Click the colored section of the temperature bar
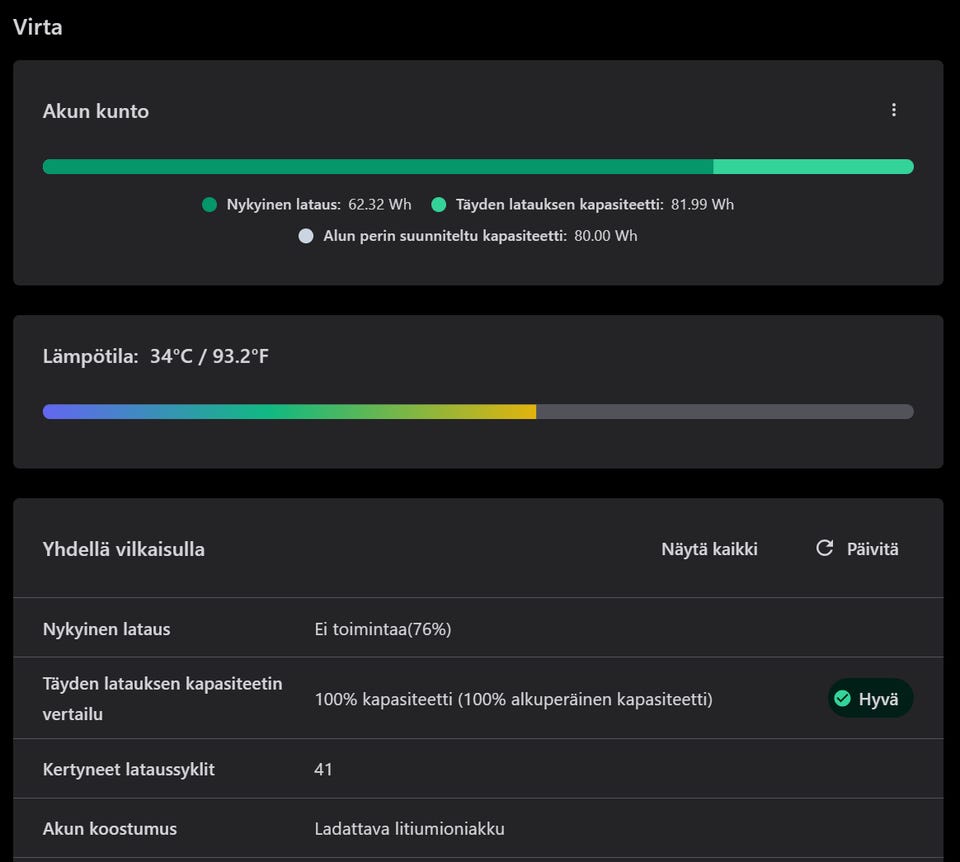 [x=289, y=411]
